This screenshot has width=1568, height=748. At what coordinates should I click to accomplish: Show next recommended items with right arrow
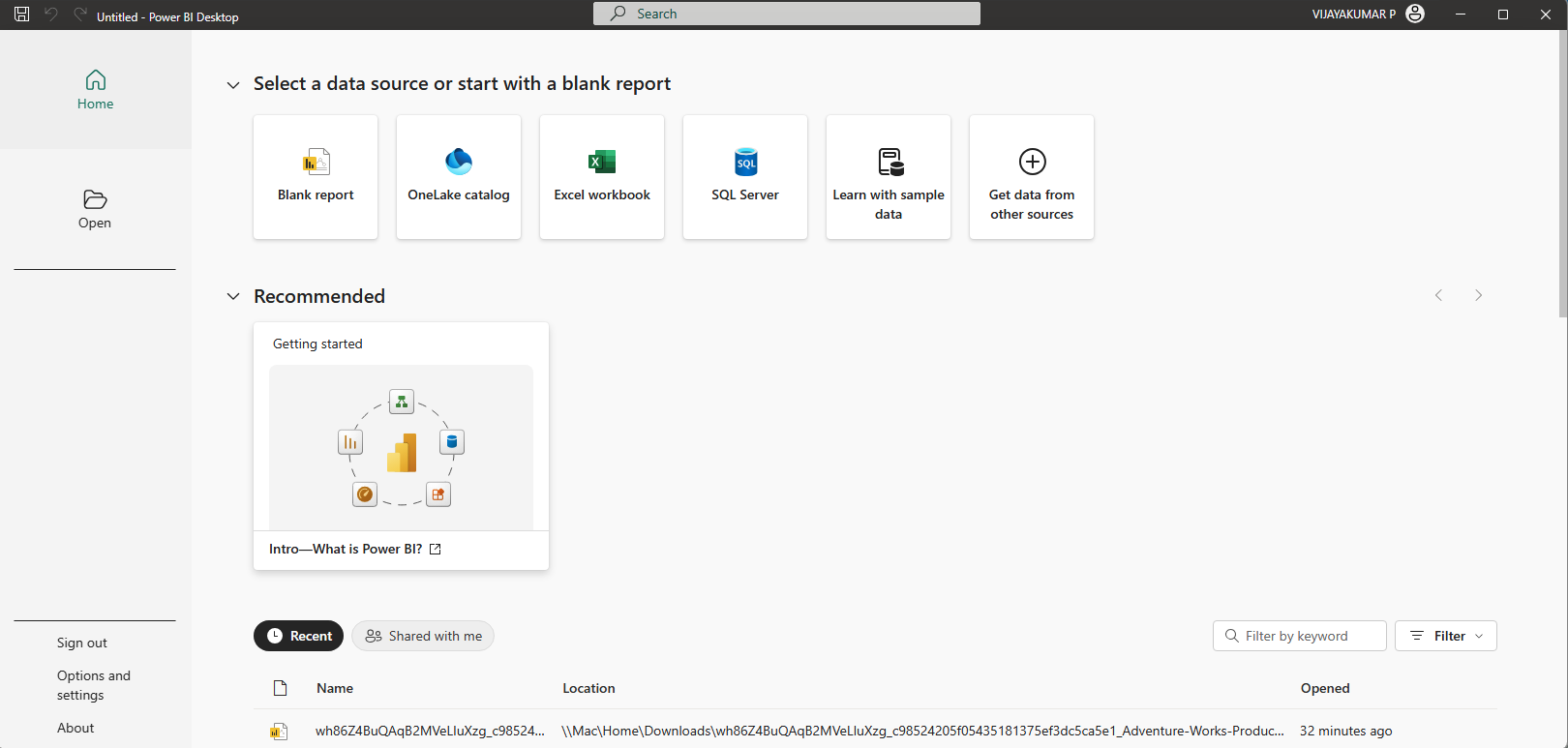(1478, 295)
